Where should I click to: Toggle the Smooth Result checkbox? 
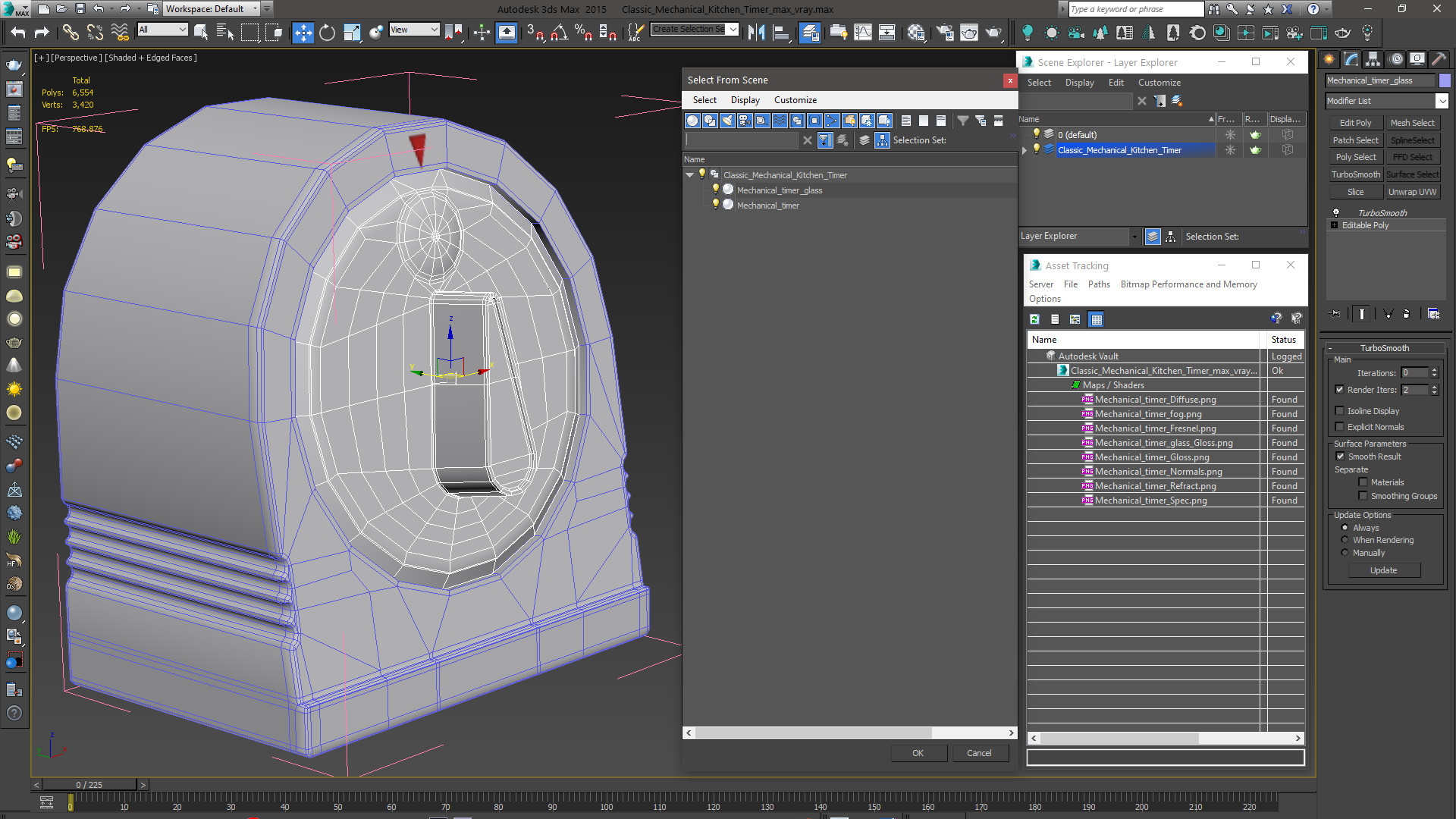click(x=1340, y=457)
